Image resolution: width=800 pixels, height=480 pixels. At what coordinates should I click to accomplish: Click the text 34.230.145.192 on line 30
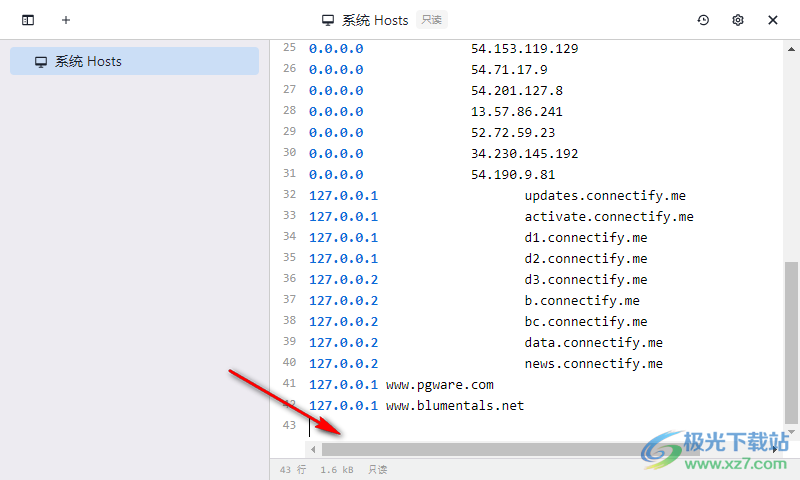point(524,154)
